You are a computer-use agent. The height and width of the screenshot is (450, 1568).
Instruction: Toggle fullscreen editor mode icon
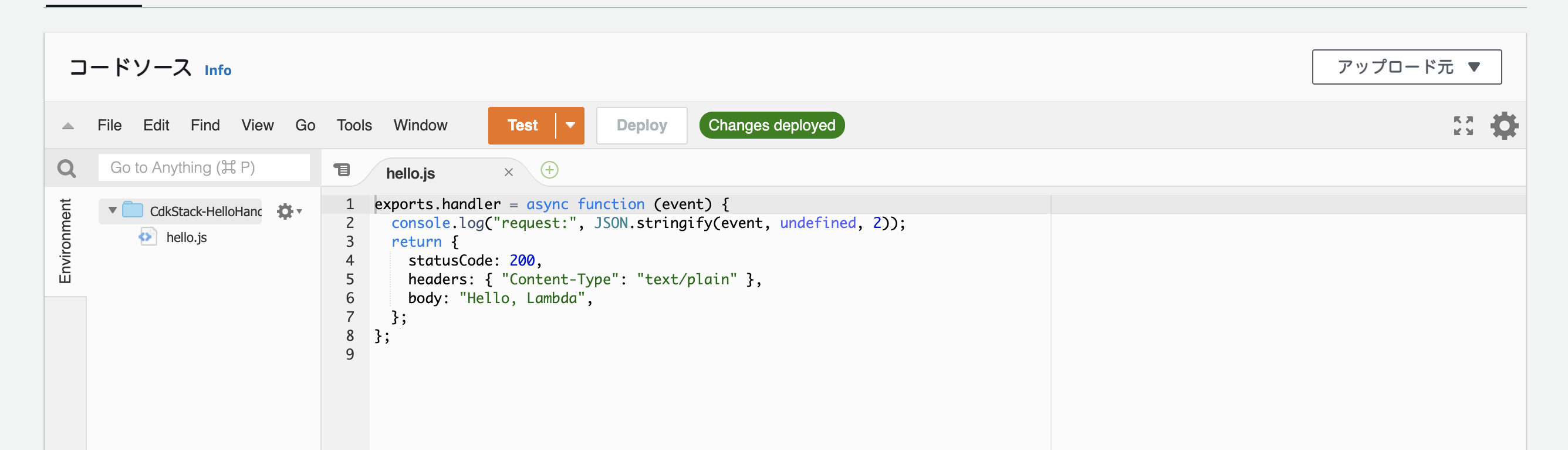click(1463, 126)
